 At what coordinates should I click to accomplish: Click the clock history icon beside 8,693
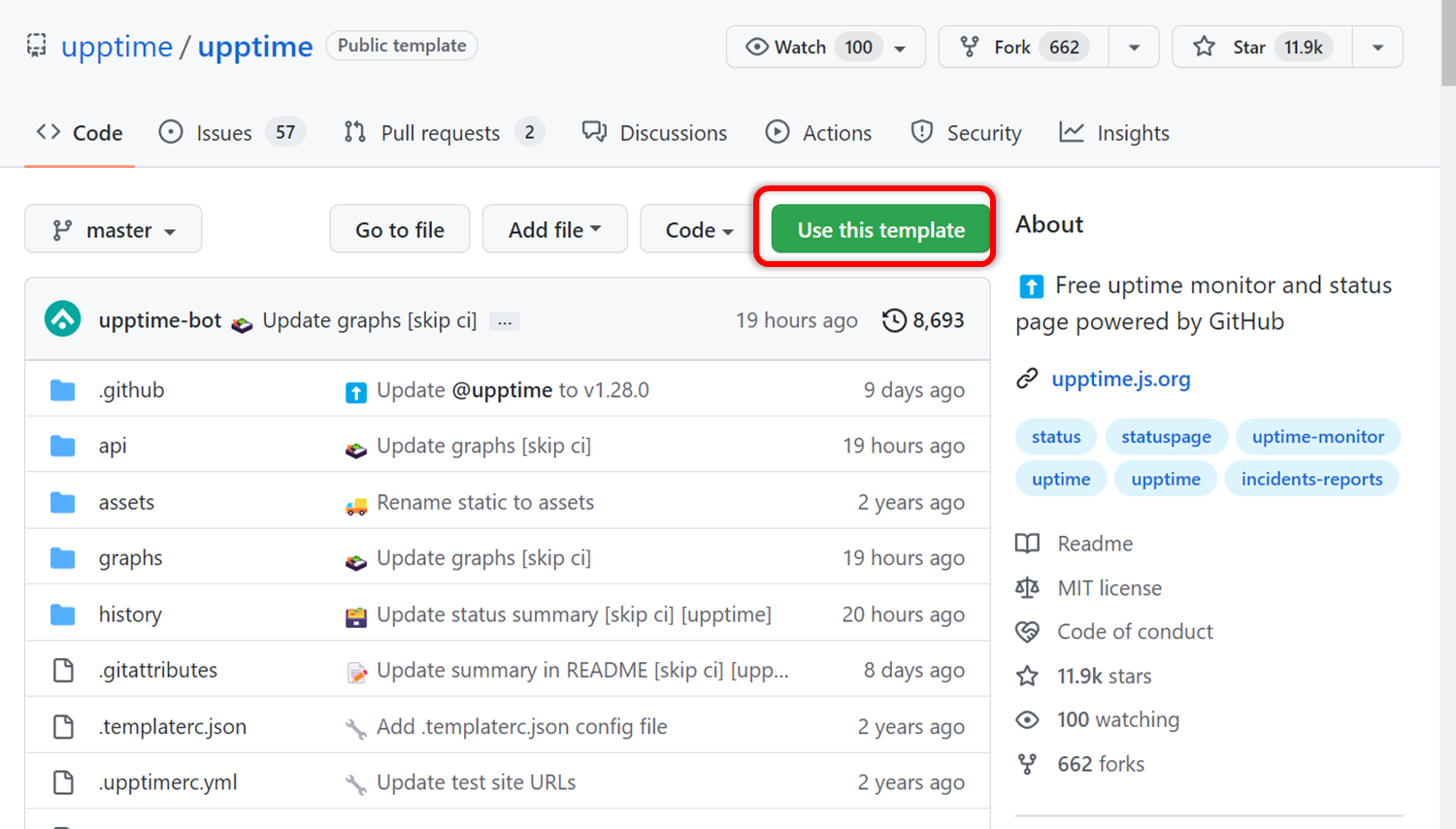[894, 320]
